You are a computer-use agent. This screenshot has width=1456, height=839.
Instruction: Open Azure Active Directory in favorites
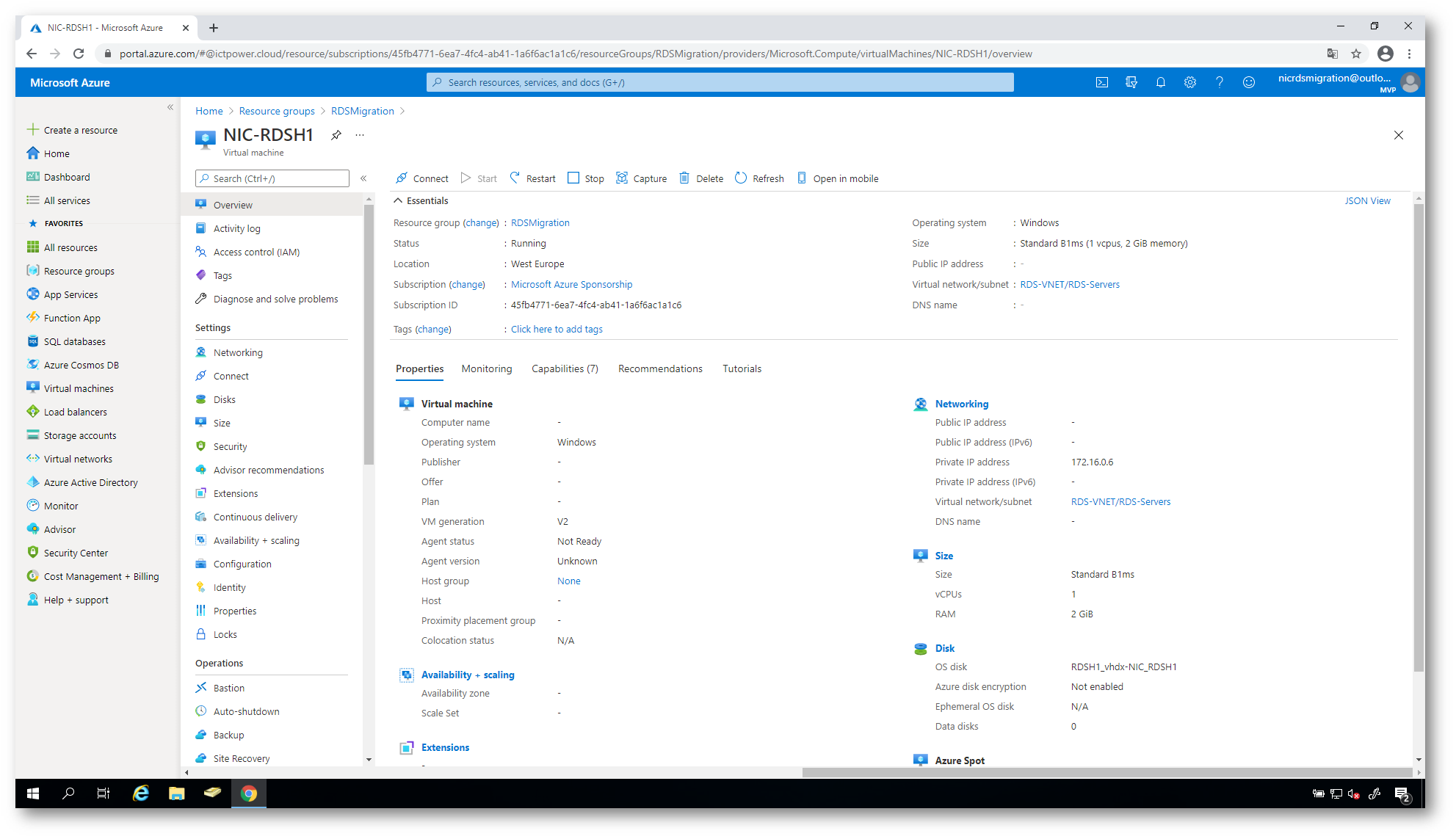83,482
